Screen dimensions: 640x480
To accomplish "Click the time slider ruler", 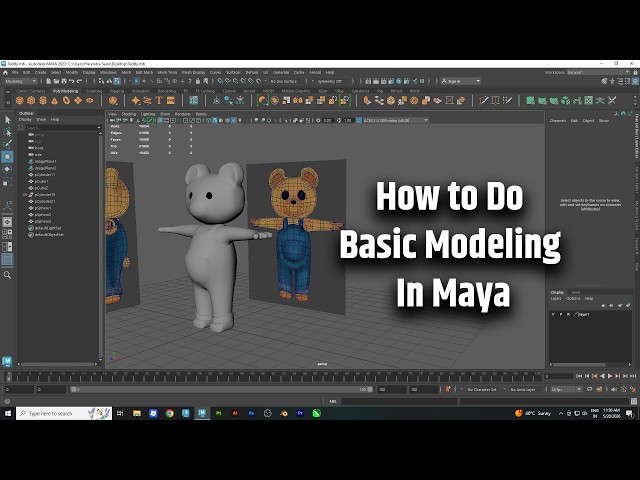I will click(274, 376).
